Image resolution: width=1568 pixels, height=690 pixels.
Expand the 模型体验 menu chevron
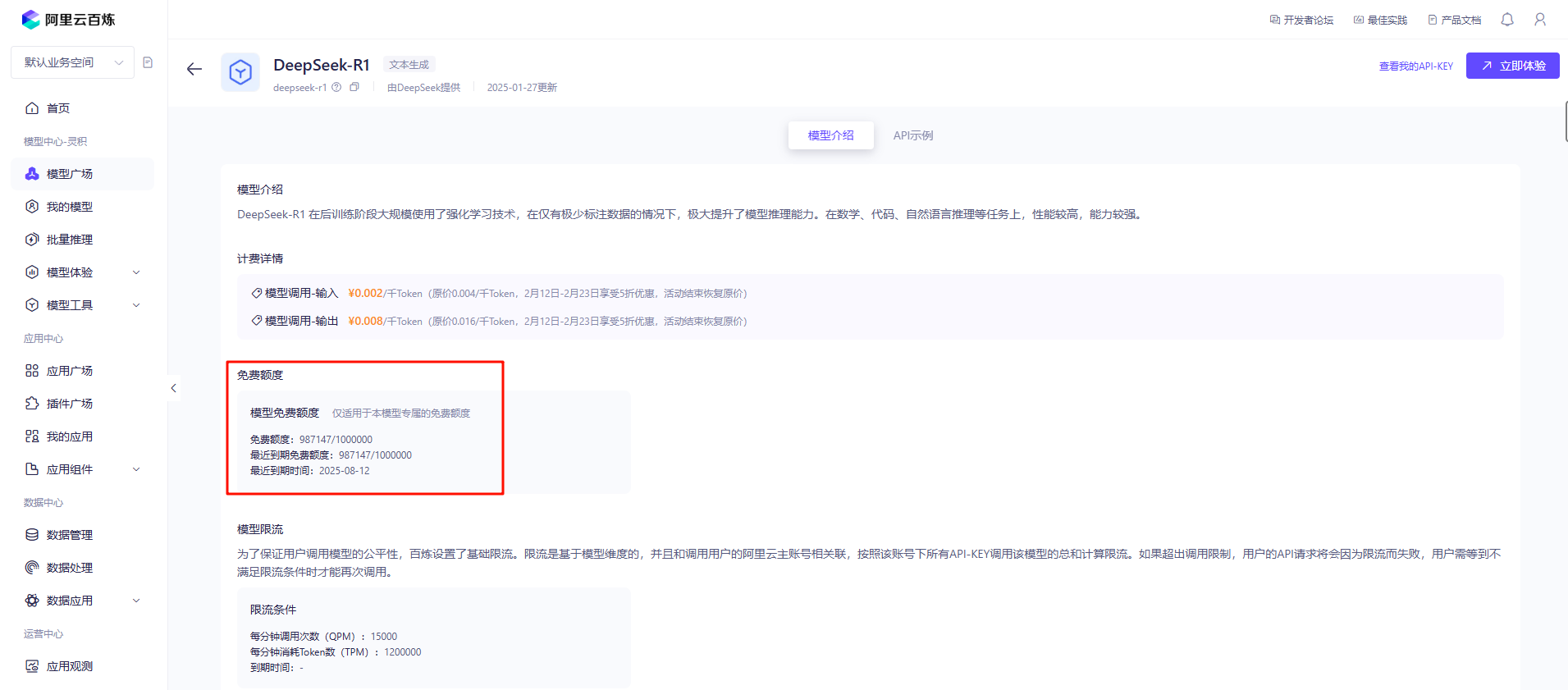(x=136, y=272)
